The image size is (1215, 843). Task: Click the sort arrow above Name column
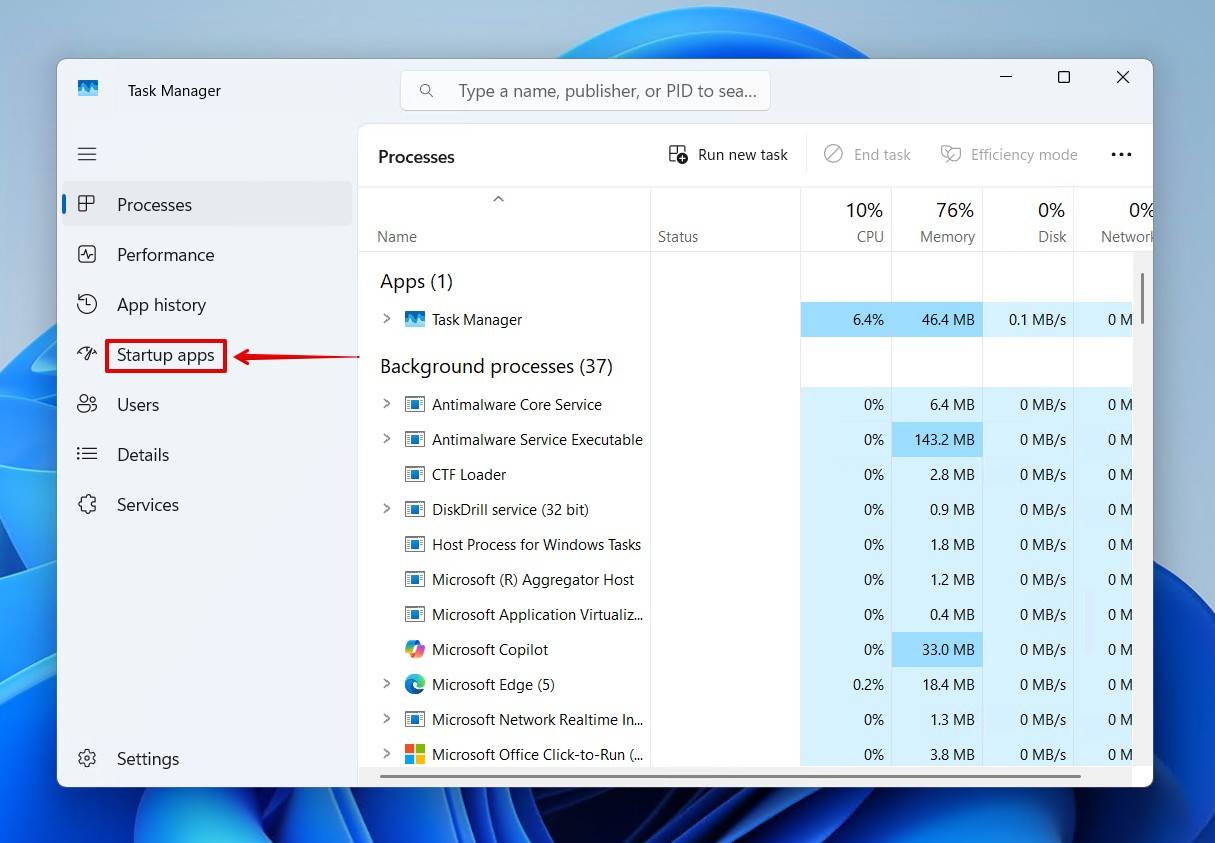(x=498, y=199)
